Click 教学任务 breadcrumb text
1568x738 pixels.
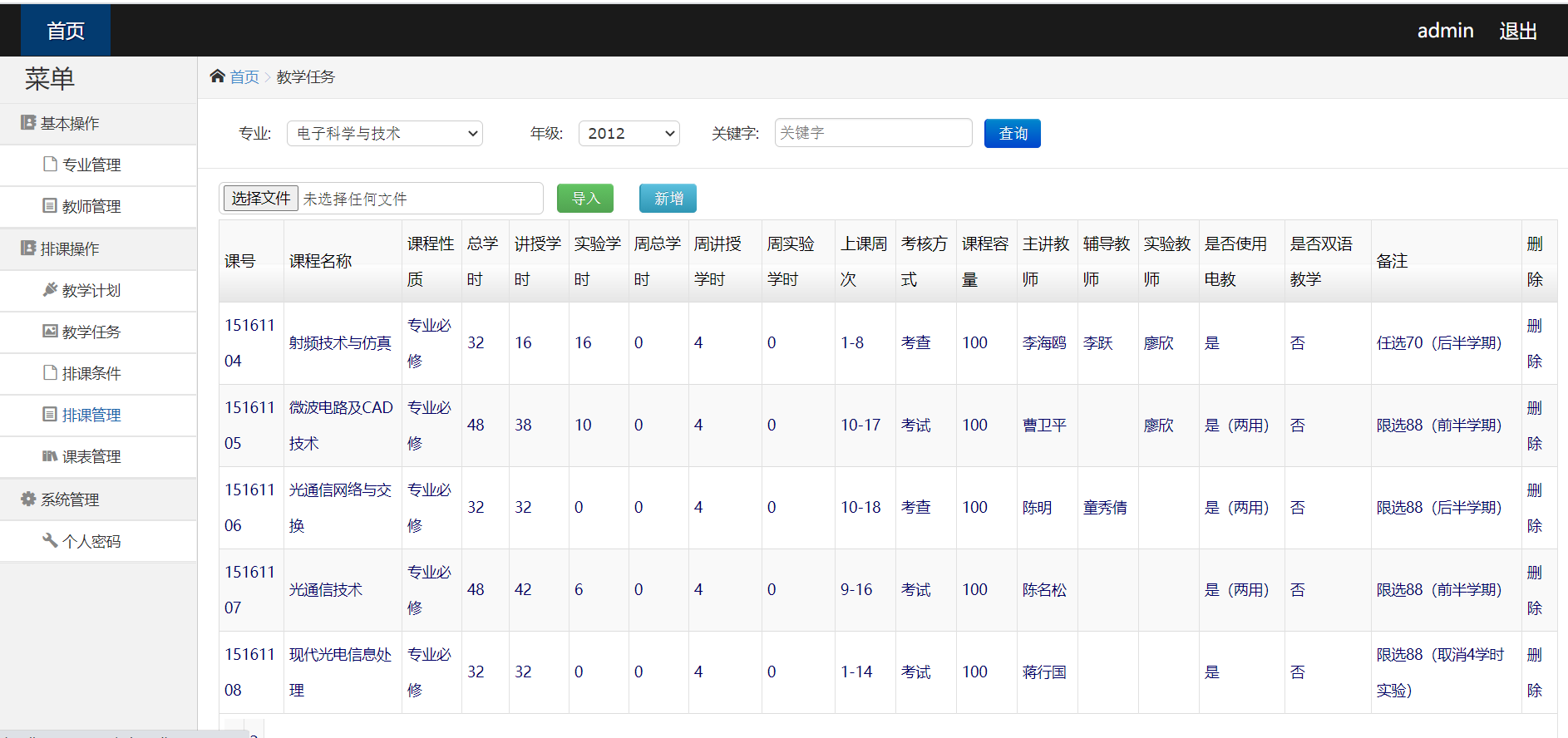pyautogui.click(x=305, y=77)
